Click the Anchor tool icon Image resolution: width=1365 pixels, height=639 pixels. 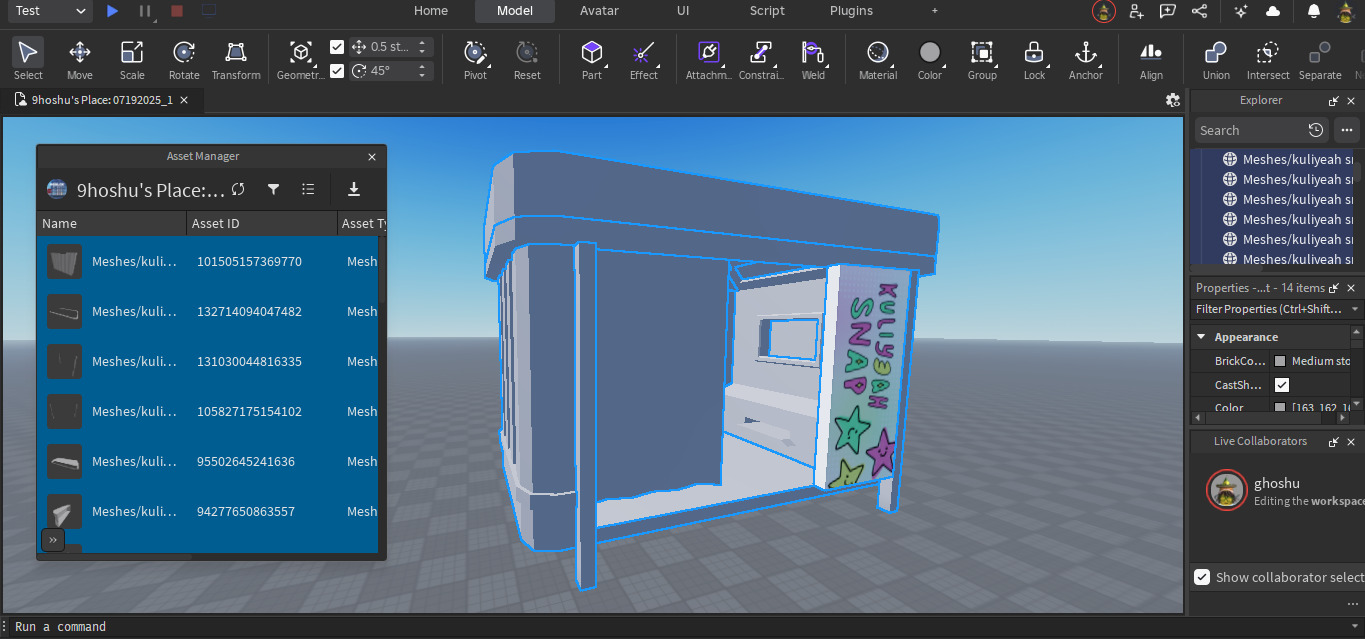pyautogui.click(x=1085, y=59)
